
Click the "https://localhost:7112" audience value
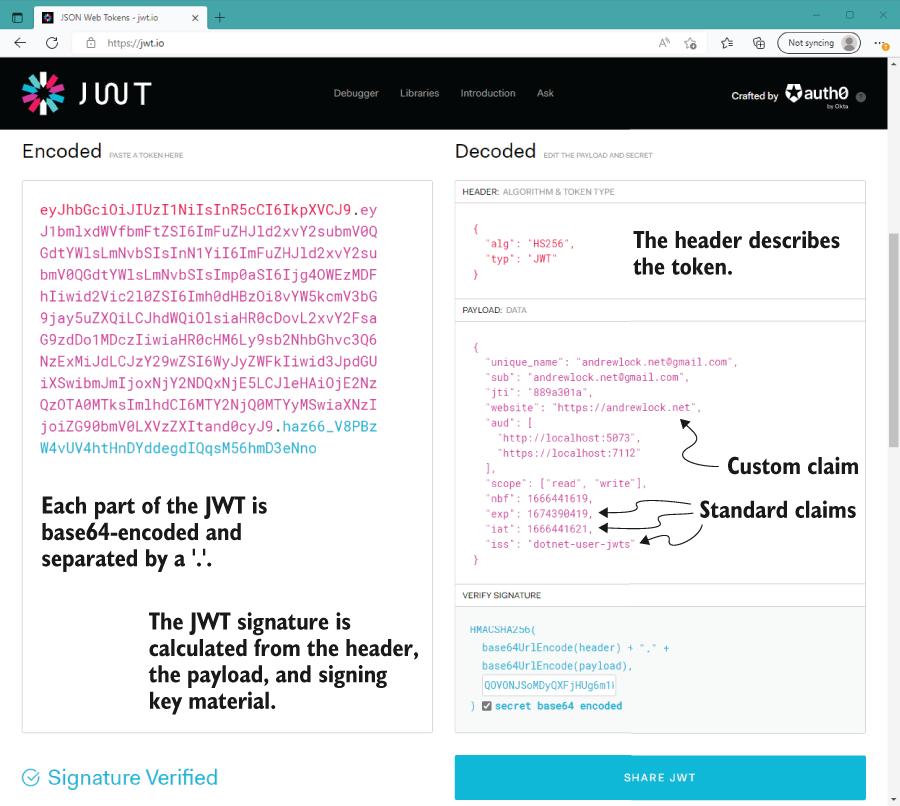pyautogui.click(x=569, y=453)
